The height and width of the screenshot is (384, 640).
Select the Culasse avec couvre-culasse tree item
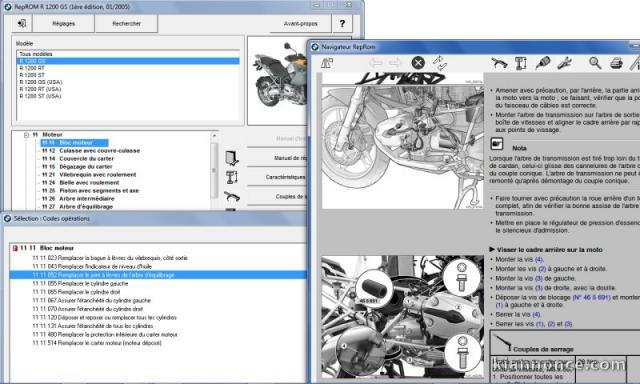pyautogui.click(x=100, y=151)
